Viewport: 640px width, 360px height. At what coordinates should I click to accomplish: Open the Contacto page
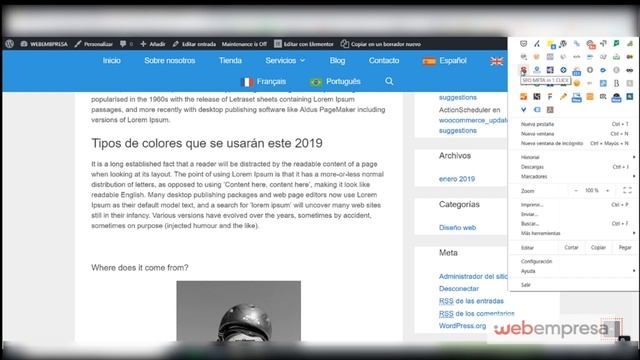[x=384, y=60]
